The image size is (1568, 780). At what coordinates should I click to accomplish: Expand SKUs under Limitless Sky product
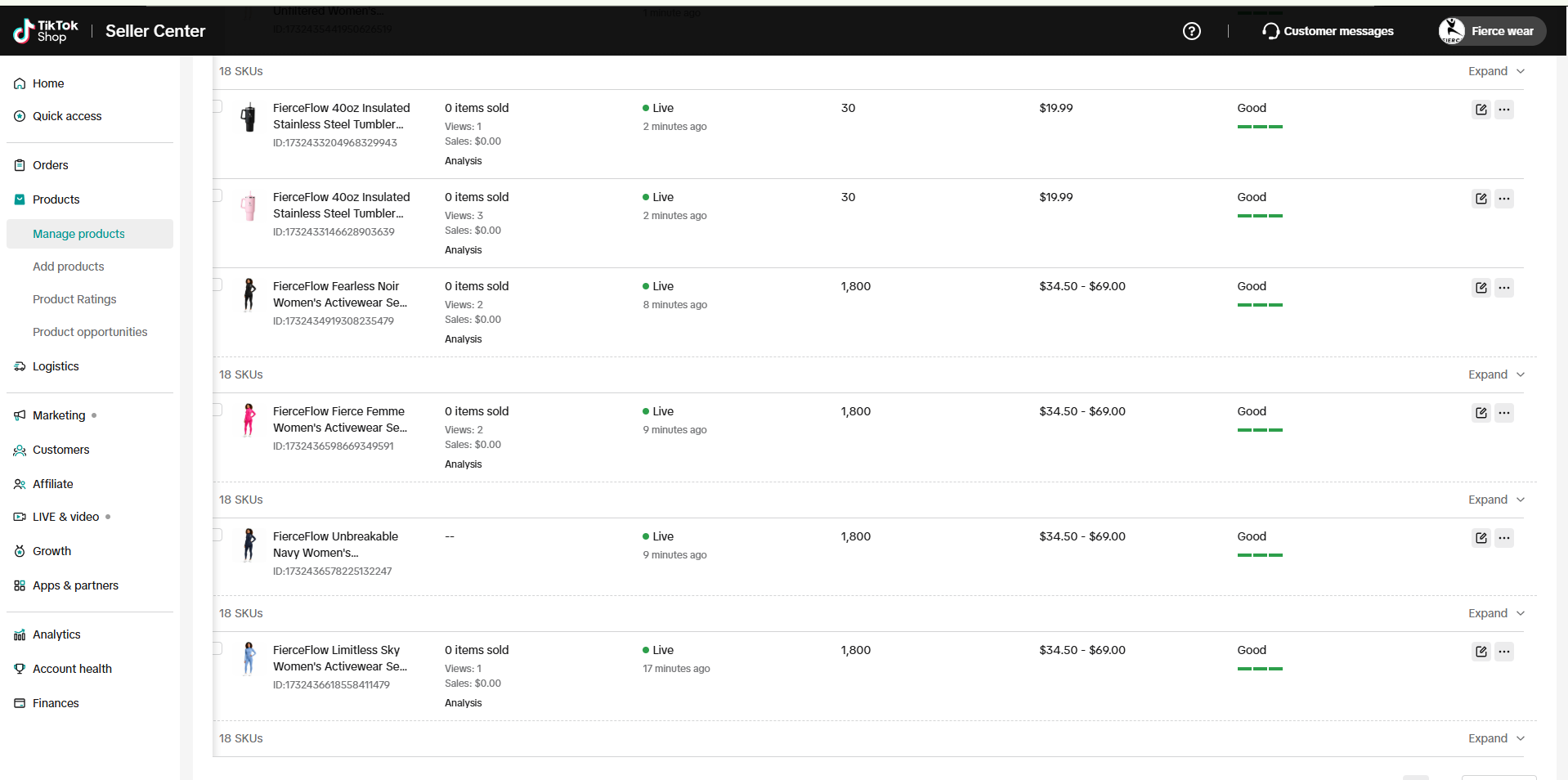tap(1496, 738)
